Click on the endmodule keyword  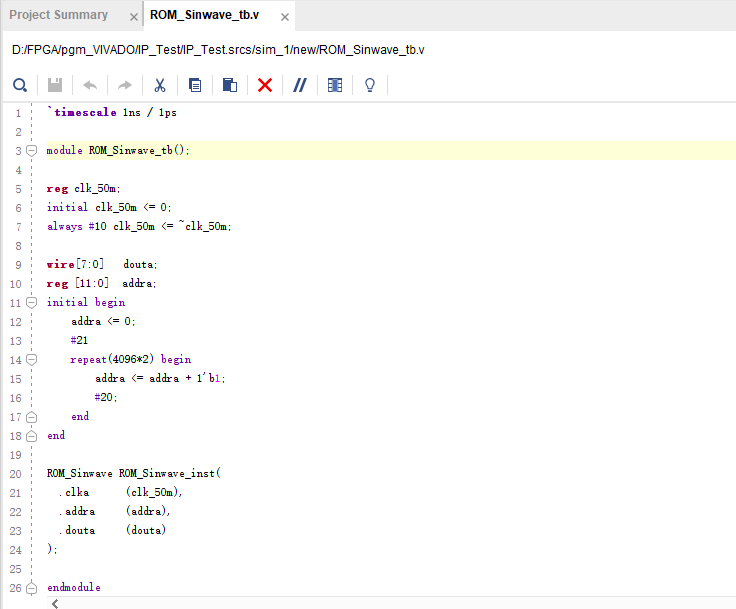pyautogui.click(x=74, y=587)
